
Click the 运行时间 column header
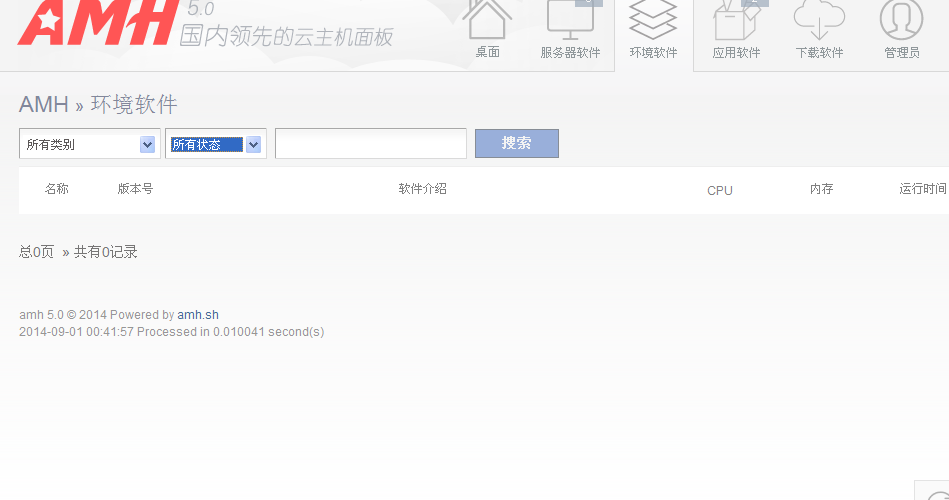click(922, 189)
